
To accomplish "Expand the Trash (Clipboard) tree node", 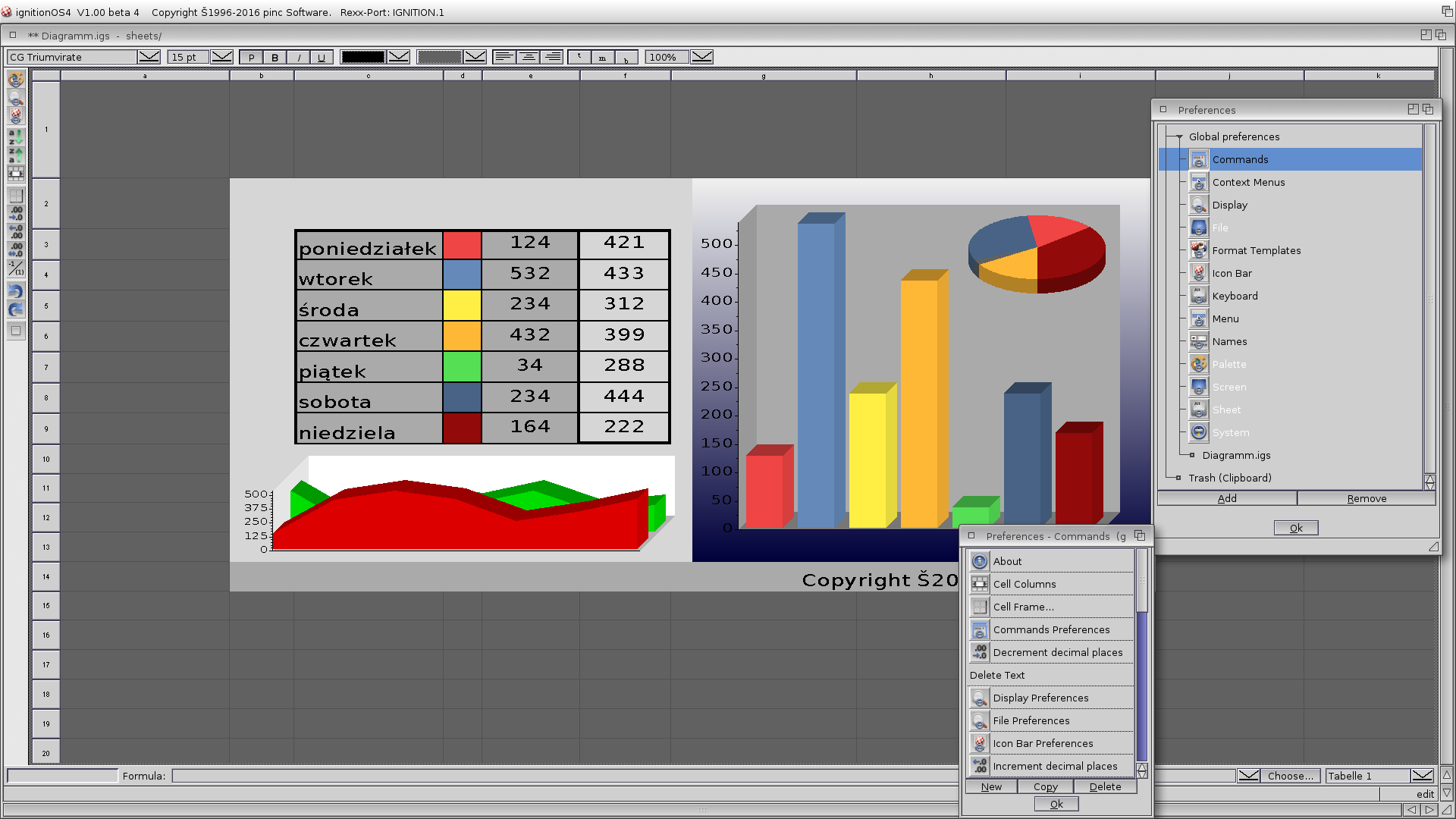I will [x=1178, y=478].
